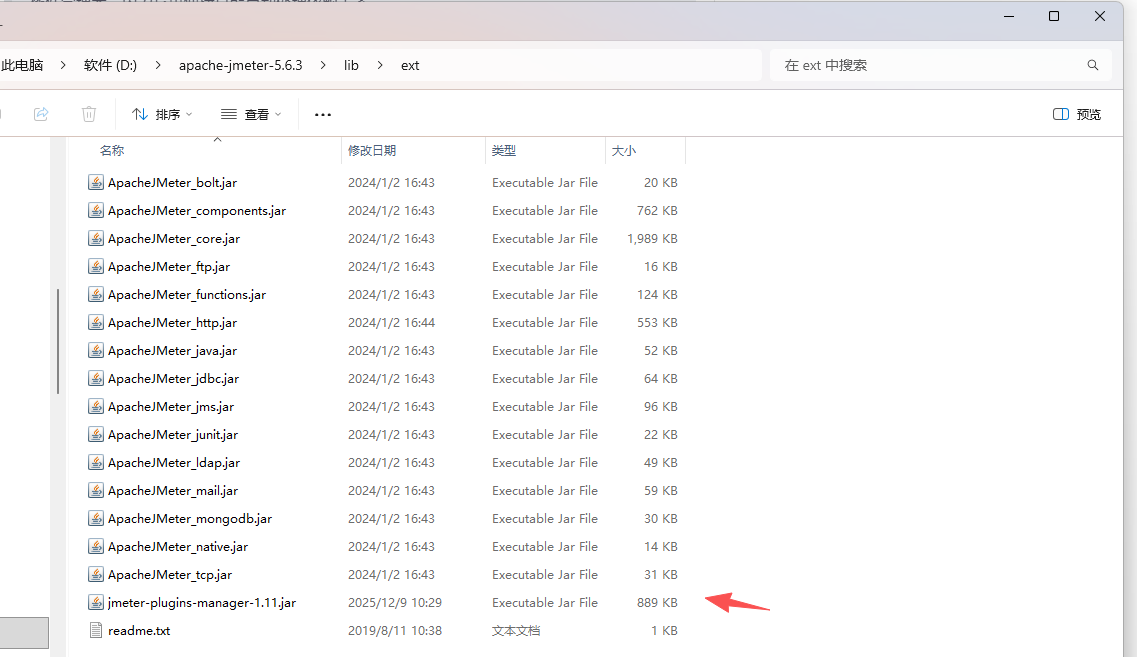Select the ApacheJMeter_bolt.jar file icon
Viewport: 1137px width, 657px height.
[x=96, y=182]
